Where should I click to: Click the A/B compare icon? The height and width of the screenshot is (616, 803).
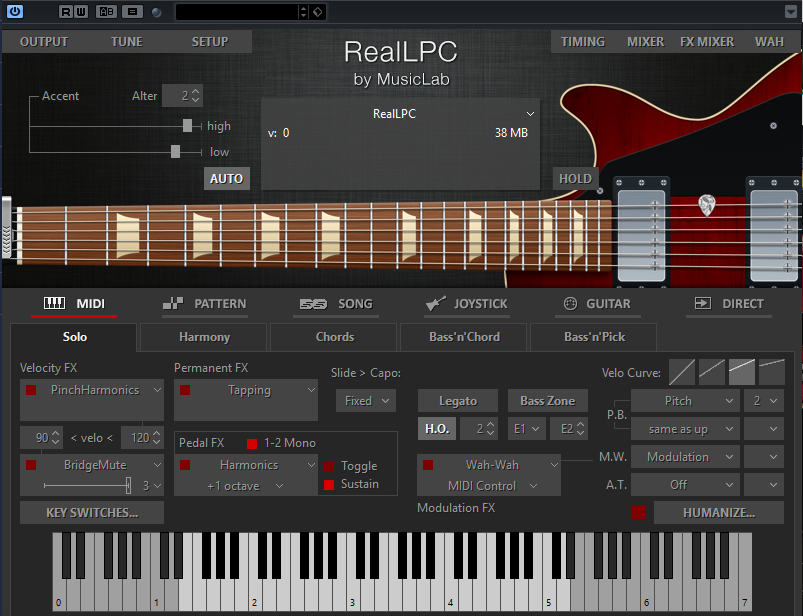coord(107,11)
